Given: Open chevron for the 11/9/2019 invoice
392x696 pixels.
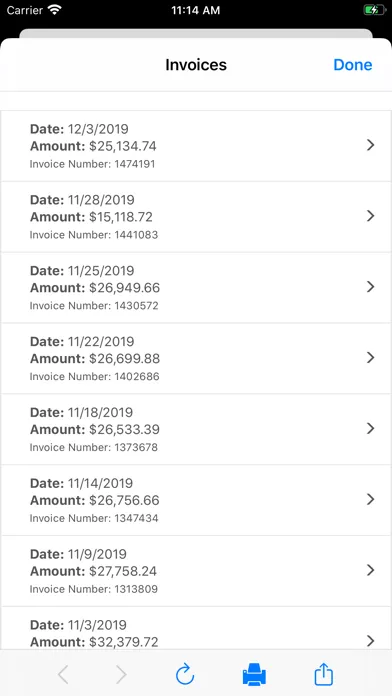Looking at the screenshot, I should click(x=370, y=570).
